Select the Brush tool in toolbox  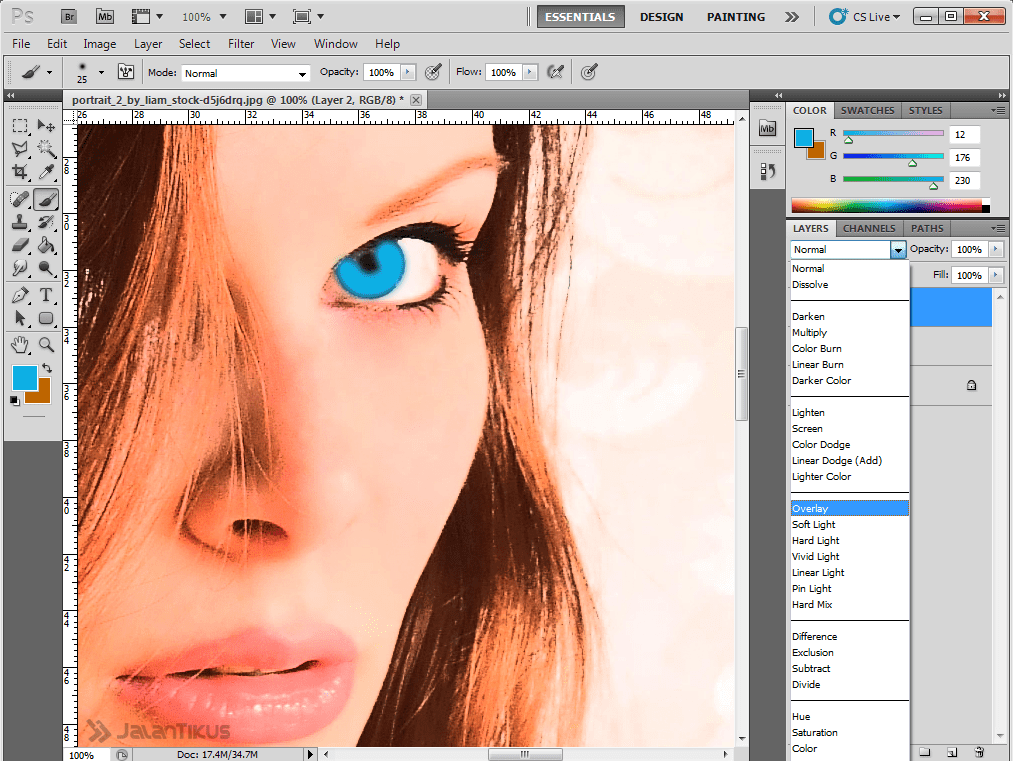46,200
